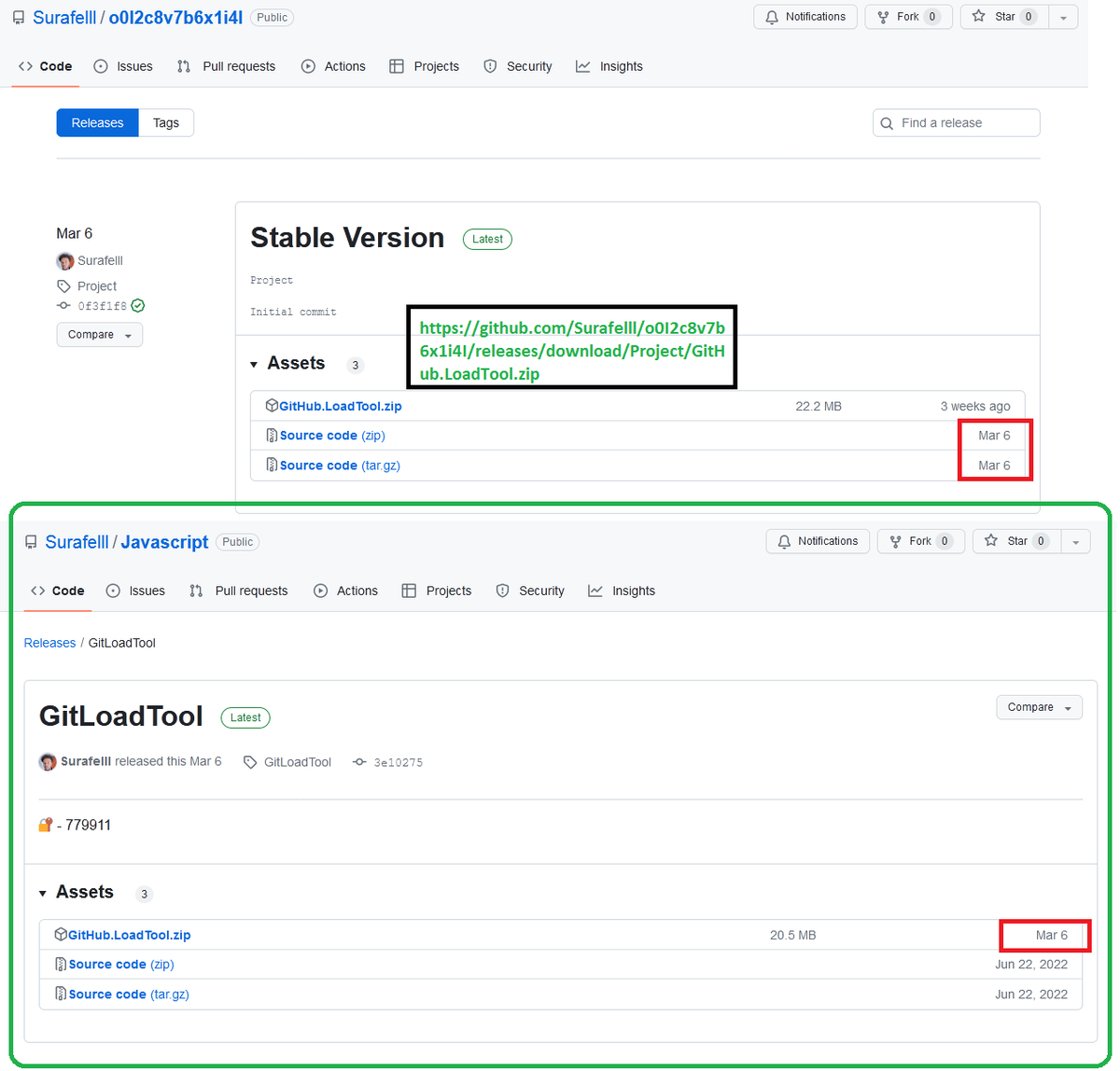Fork the Javascript repository

[x=920, y=541]
